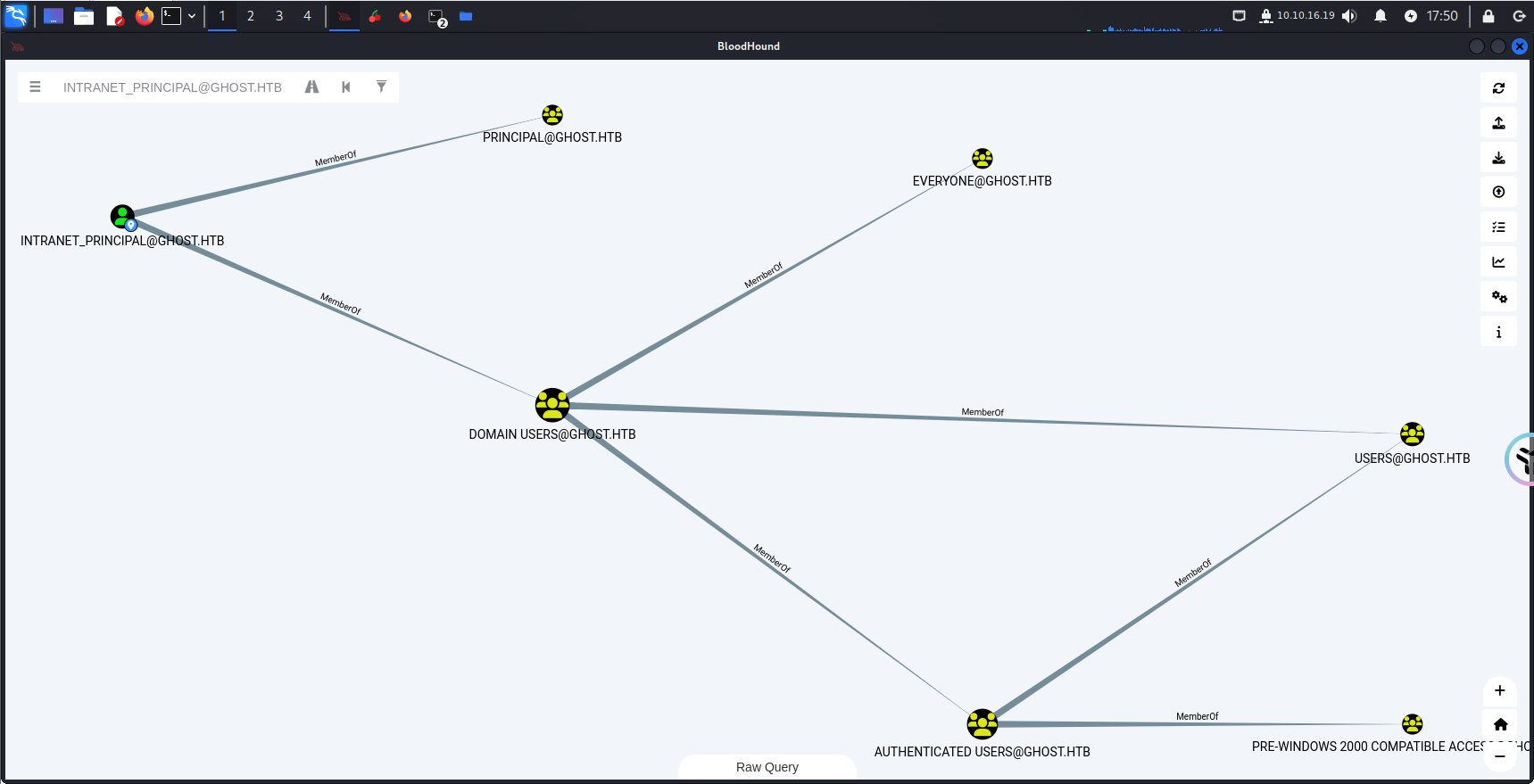Switch to workspace 2 in taskbar
The width and height of the screenshot is (1534, 784).
[x=251, y=16]
